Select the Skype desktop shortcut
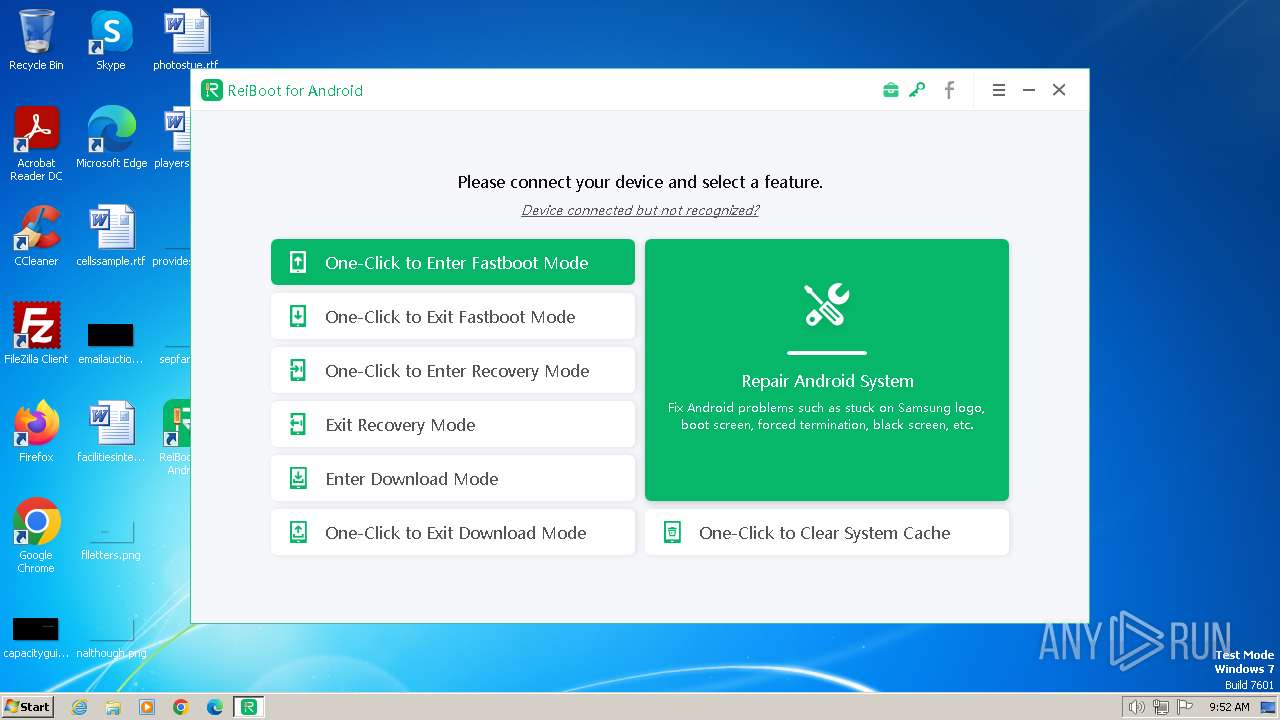 110,40
